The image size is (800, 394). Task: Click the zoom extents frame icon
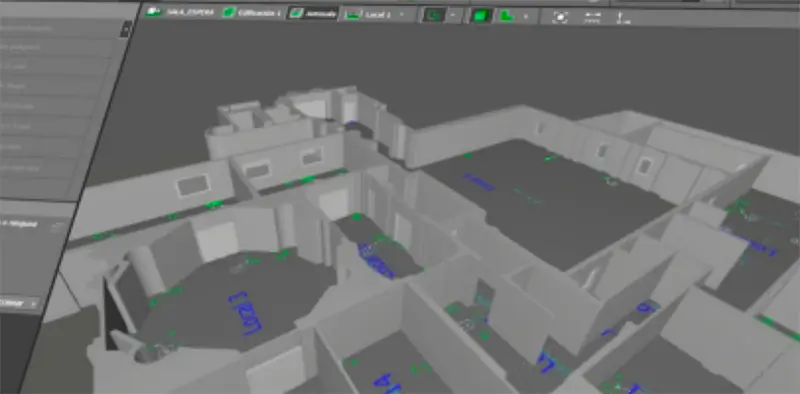(560, 17)
